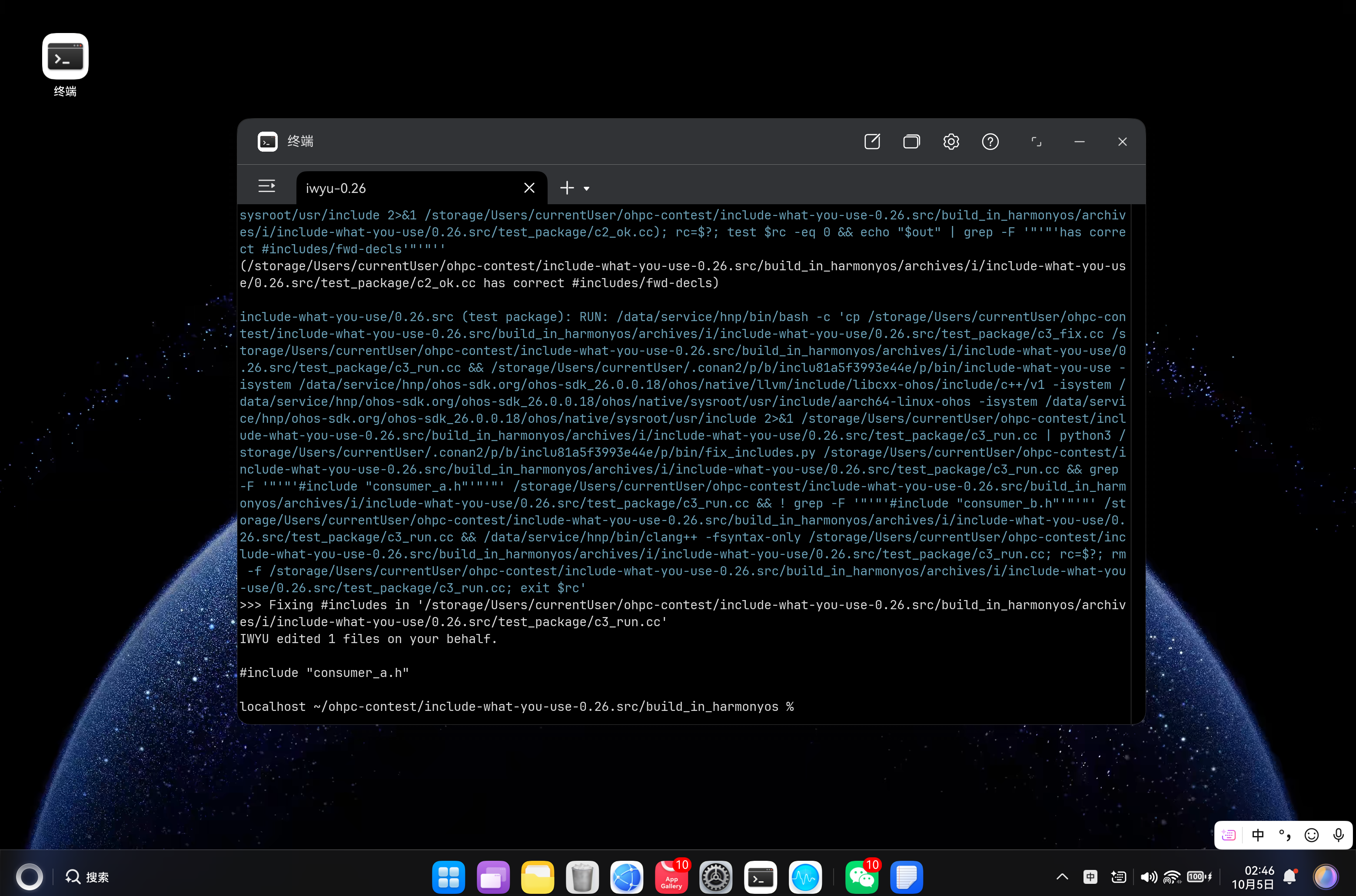This screenshot has width=1356, height=896.
Task: Open system Settings gear in dock
Action: tap(716, 876)
